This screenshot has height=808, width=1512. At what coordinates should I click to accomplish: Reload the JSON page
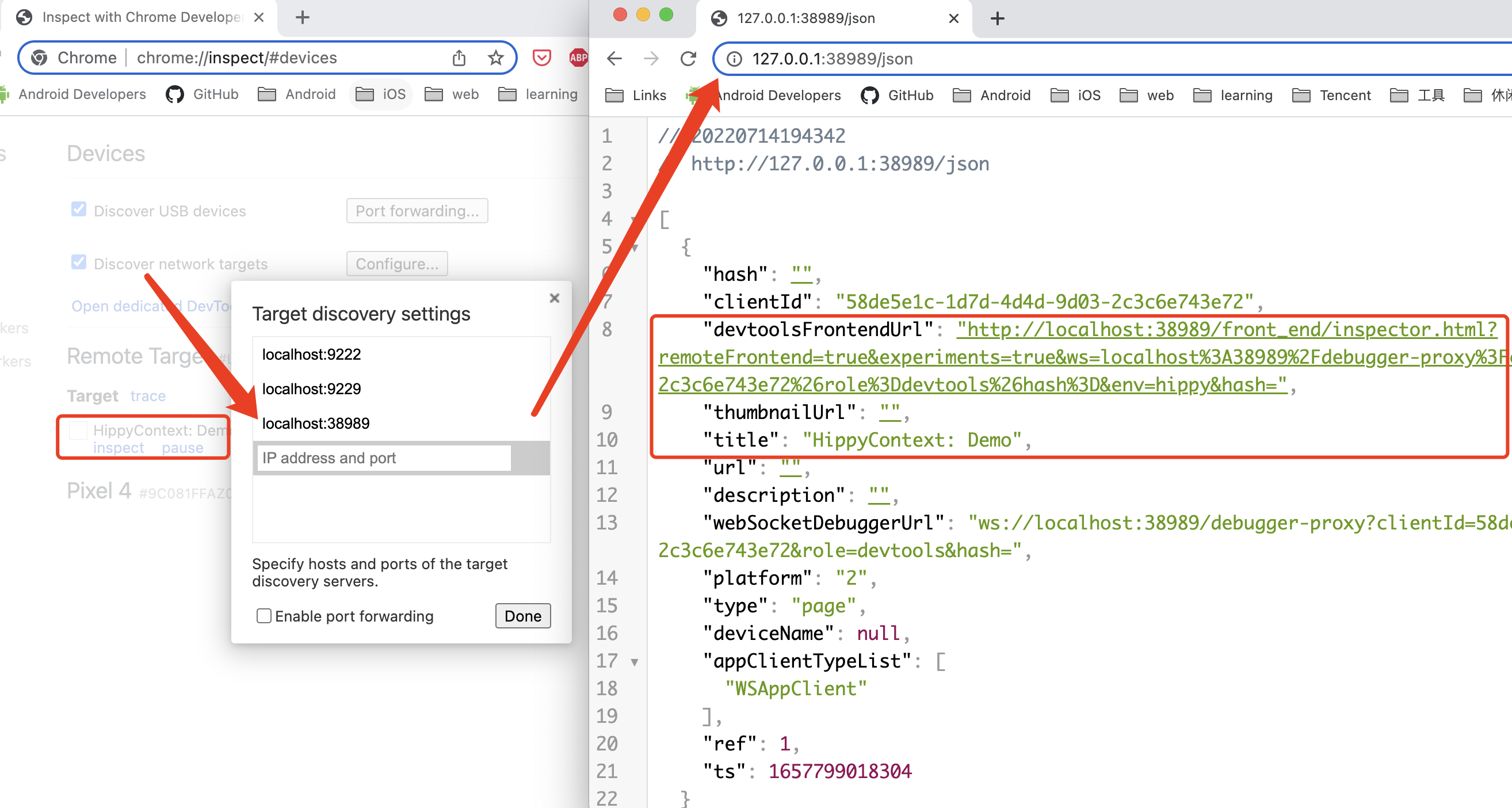(688, 58)
